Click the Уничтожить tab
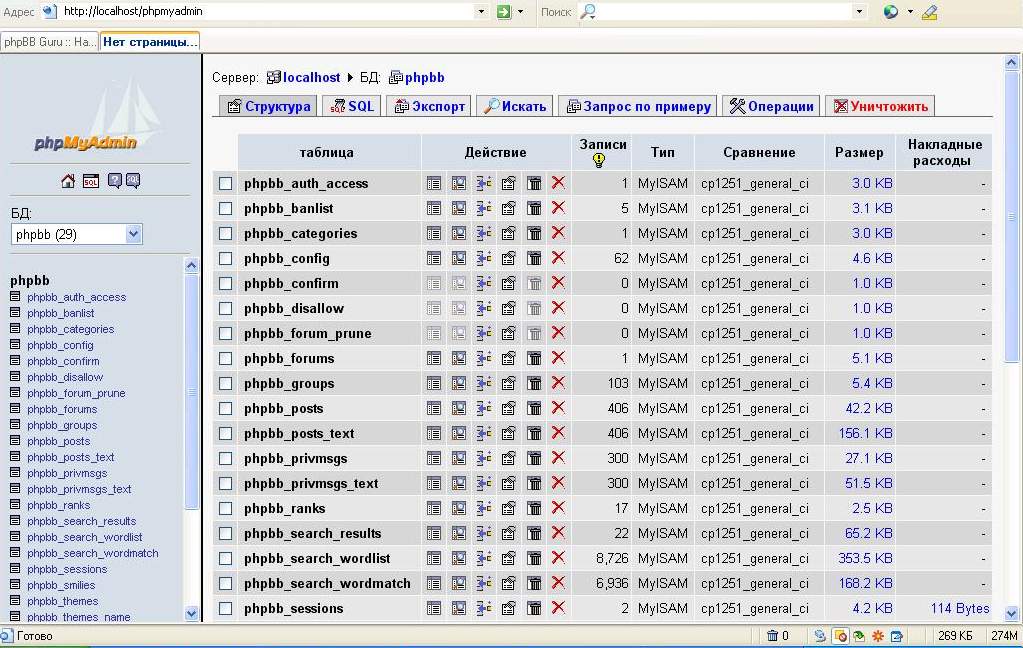1023x648 pixels. coord(880,106)
